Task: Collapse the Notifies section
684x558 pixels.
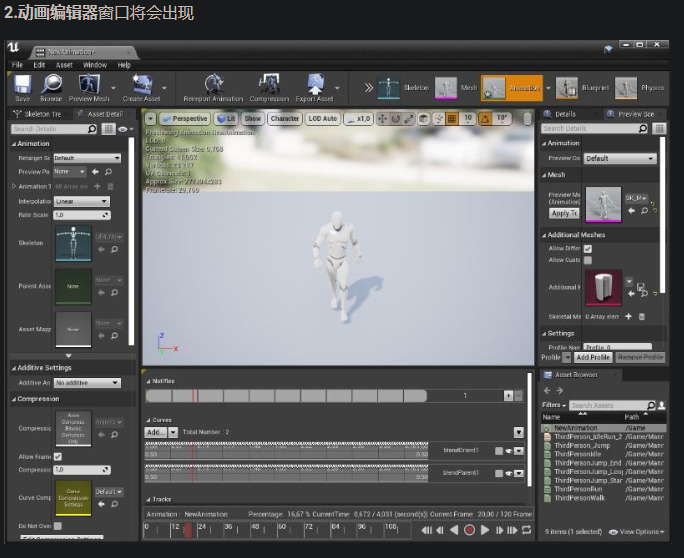Action: coord(148,381)
